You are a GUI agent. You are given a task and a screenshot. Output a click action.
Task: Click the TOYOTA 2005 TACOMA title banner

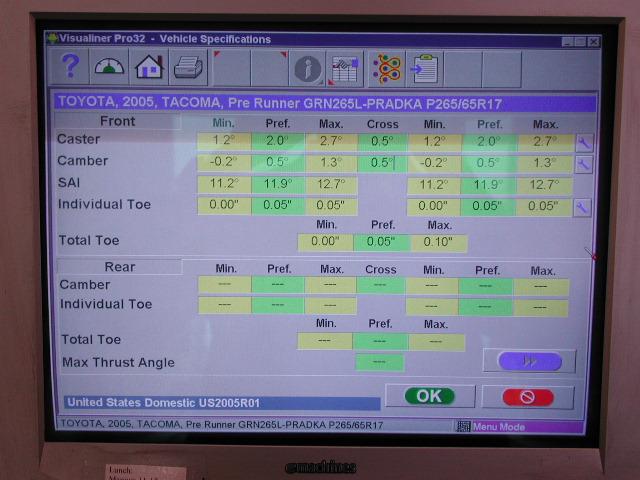[x=325, y=103]
